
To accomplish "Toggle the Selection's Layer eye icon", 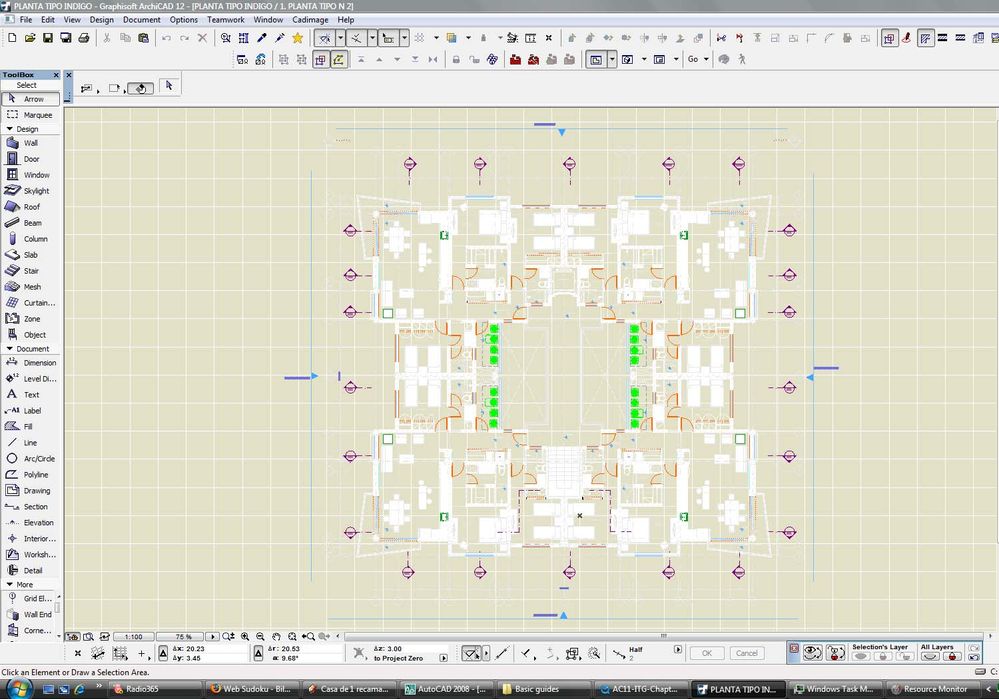I will pos(861,656).
